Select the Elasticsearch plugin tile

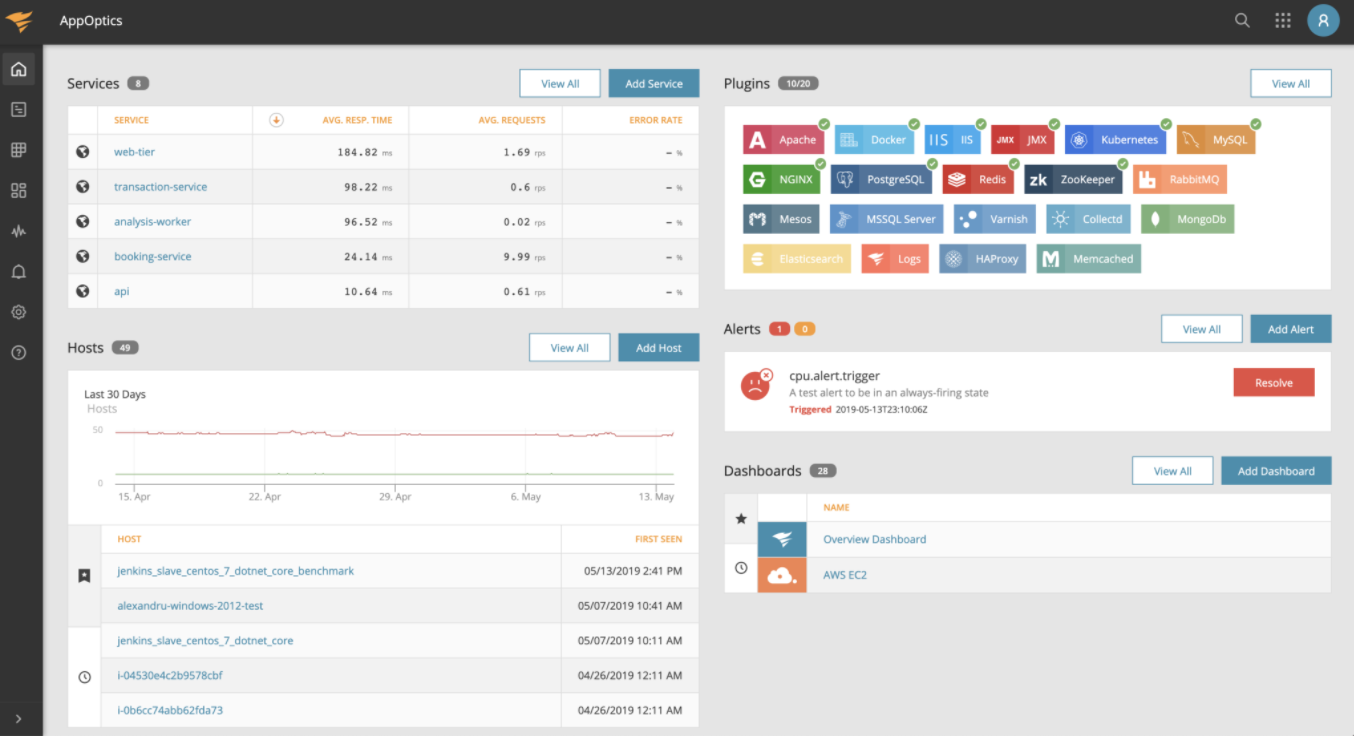click(x=797, y=259)
